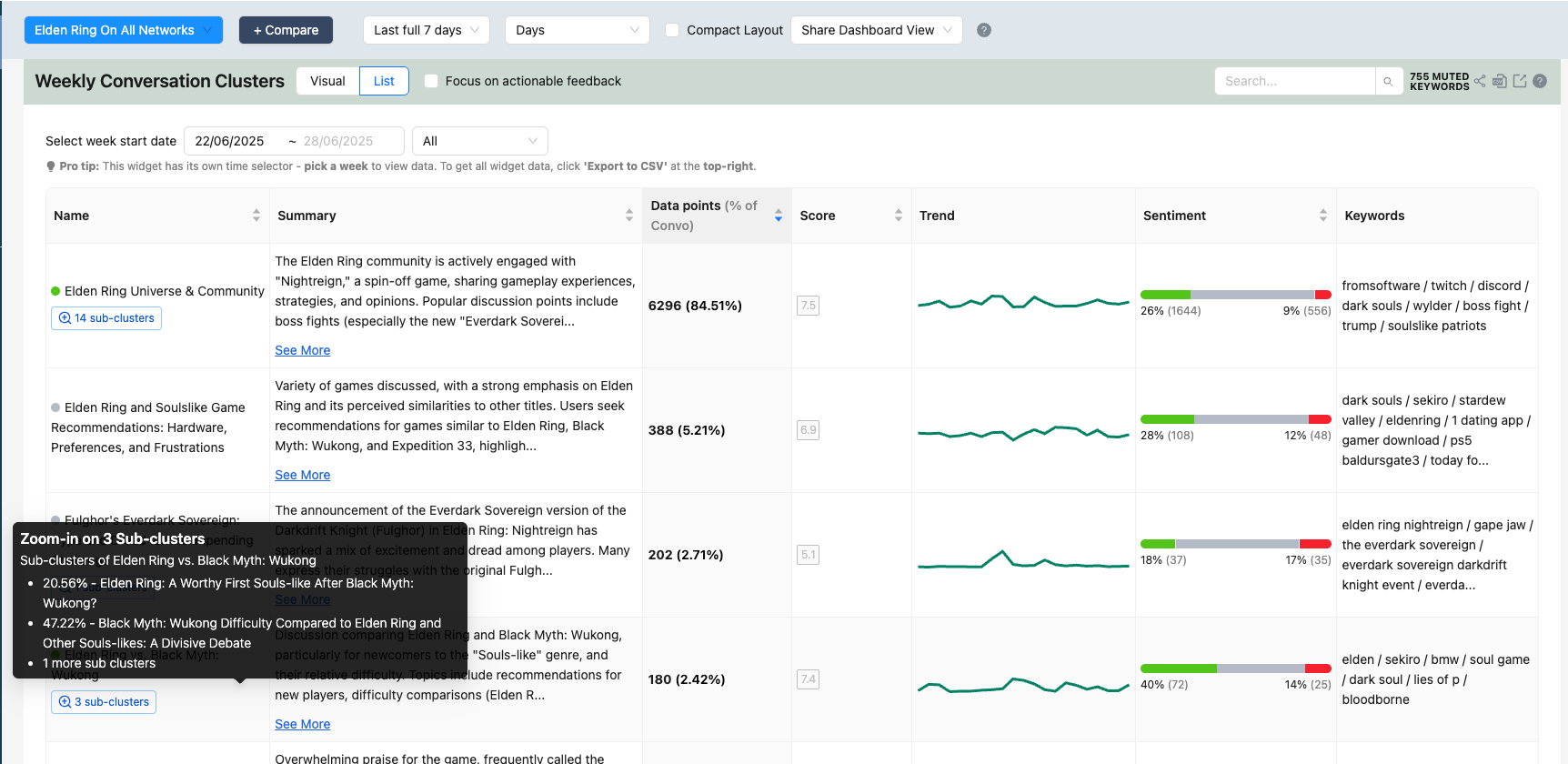Click sentiment bar for 388 data points row
Image resolution: width=1568 pixels, height=764 pixels.
point(1236,419)
